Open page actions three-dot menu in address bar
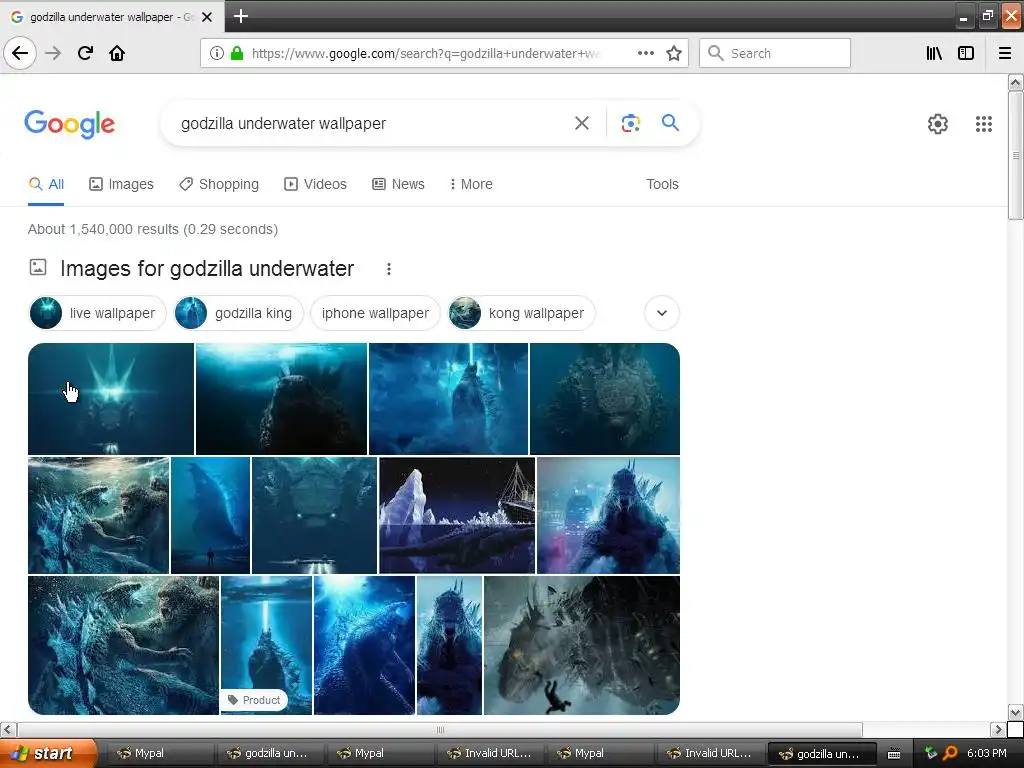 pos(645,53)
